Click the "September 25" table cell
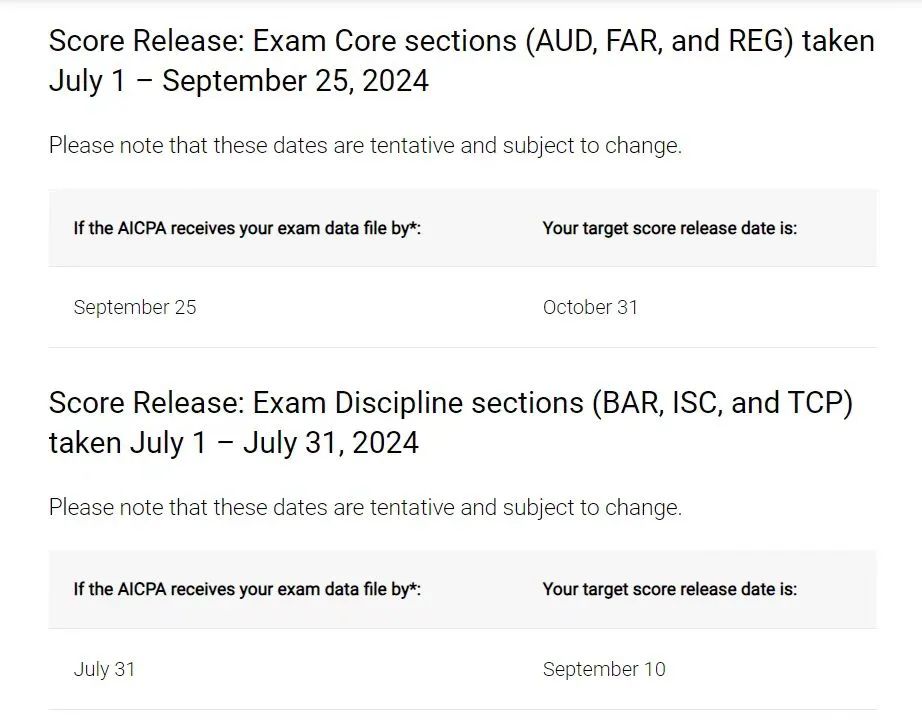This screenshot has width=922, height=726. 135,308
